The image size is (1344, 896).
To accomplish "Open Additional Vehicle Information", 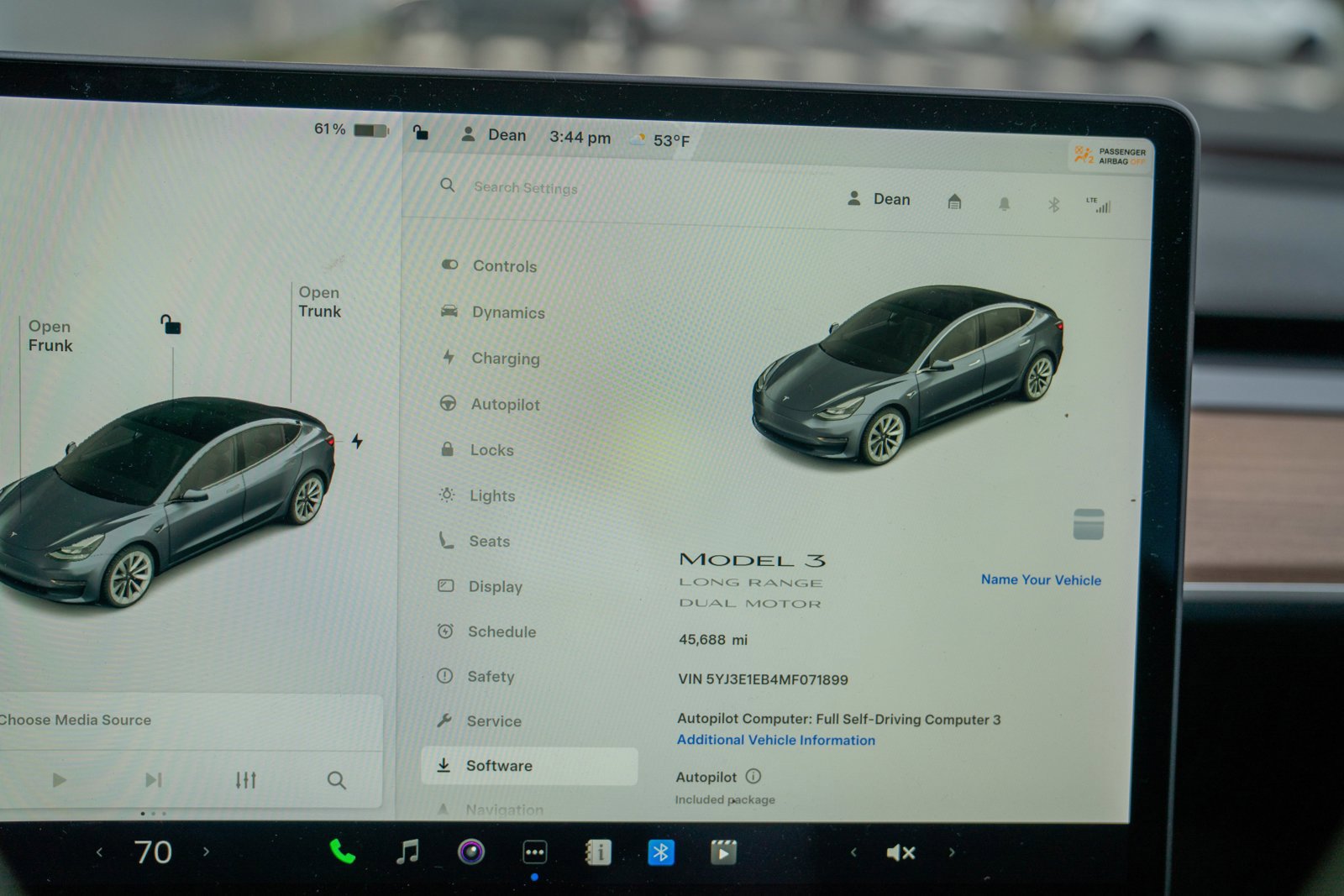I will click(x=775, y=740).
